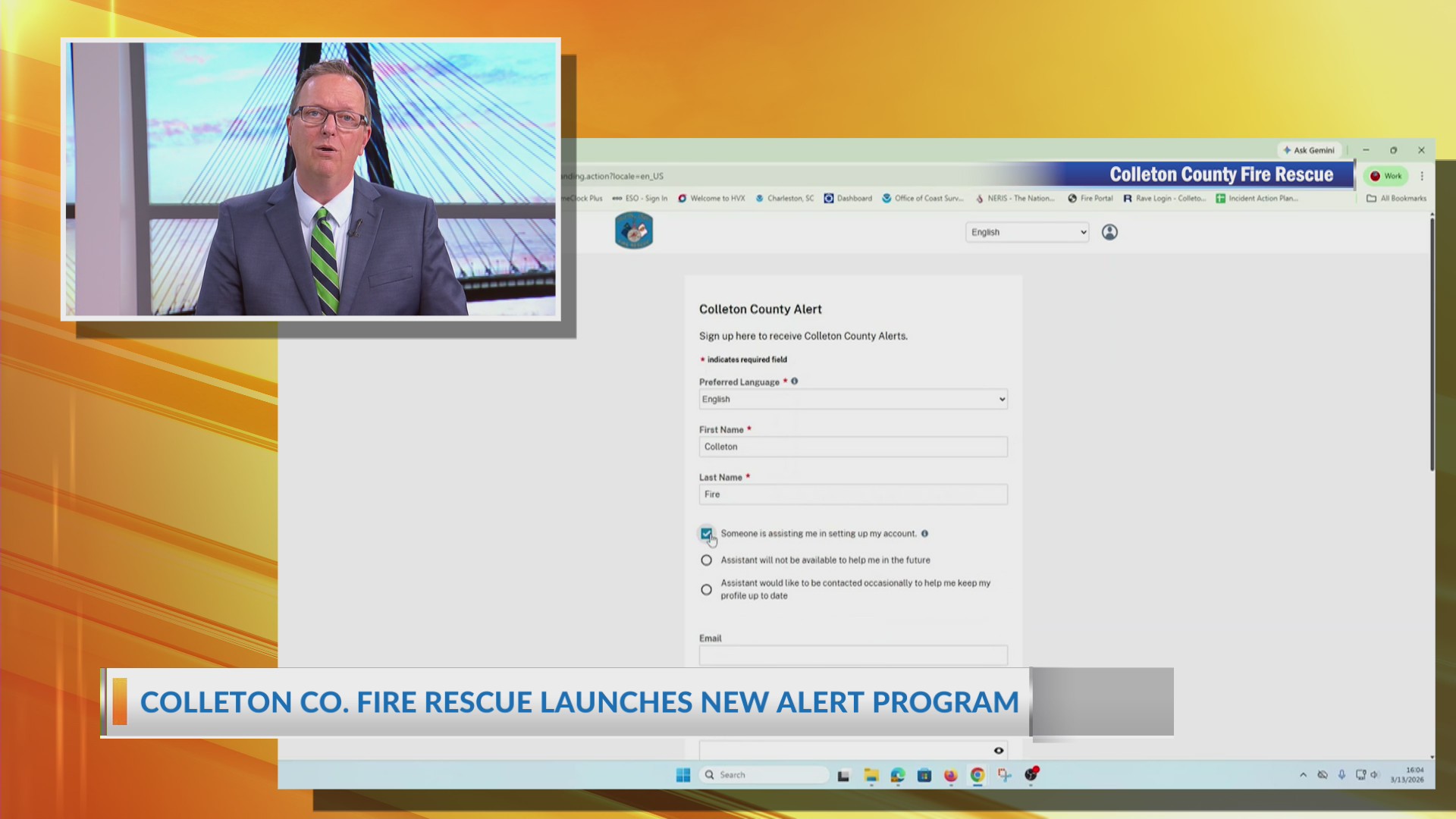The height and width of the screenshot is (819, 1456).
Task: Open OBS recording app in taskbar
Action: pos(1031,774)
